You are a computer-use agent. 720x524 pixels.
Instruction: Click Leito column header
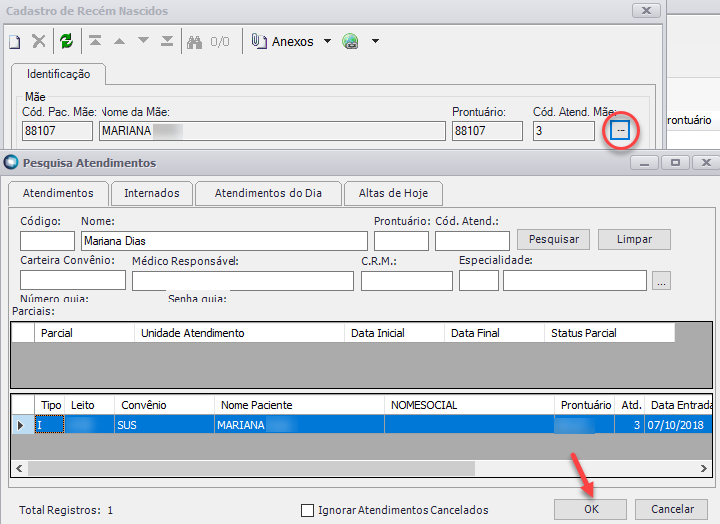point(90,405)
